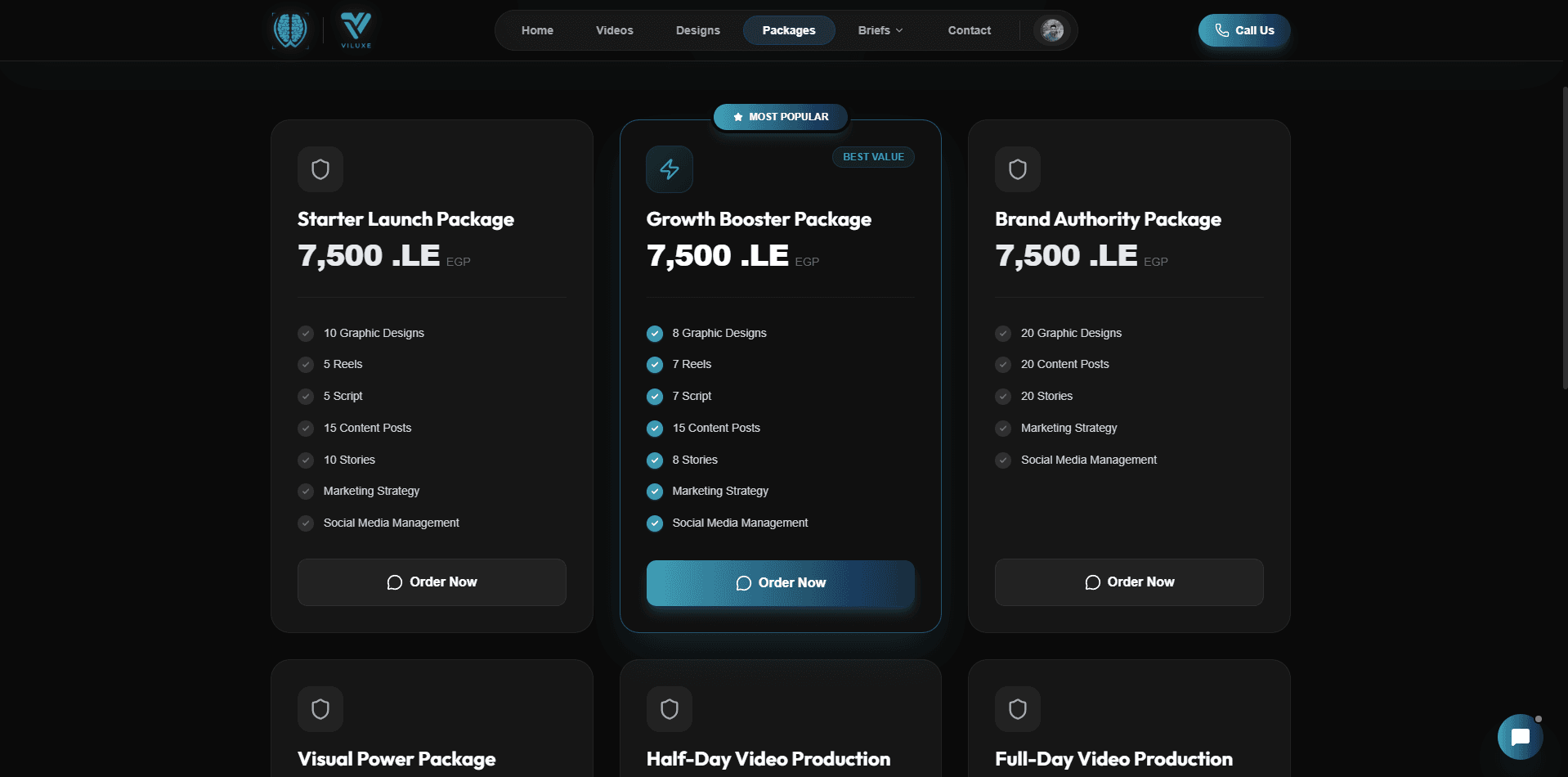
Task: Click check icon beside 7 Script
Action: [655, 397]
